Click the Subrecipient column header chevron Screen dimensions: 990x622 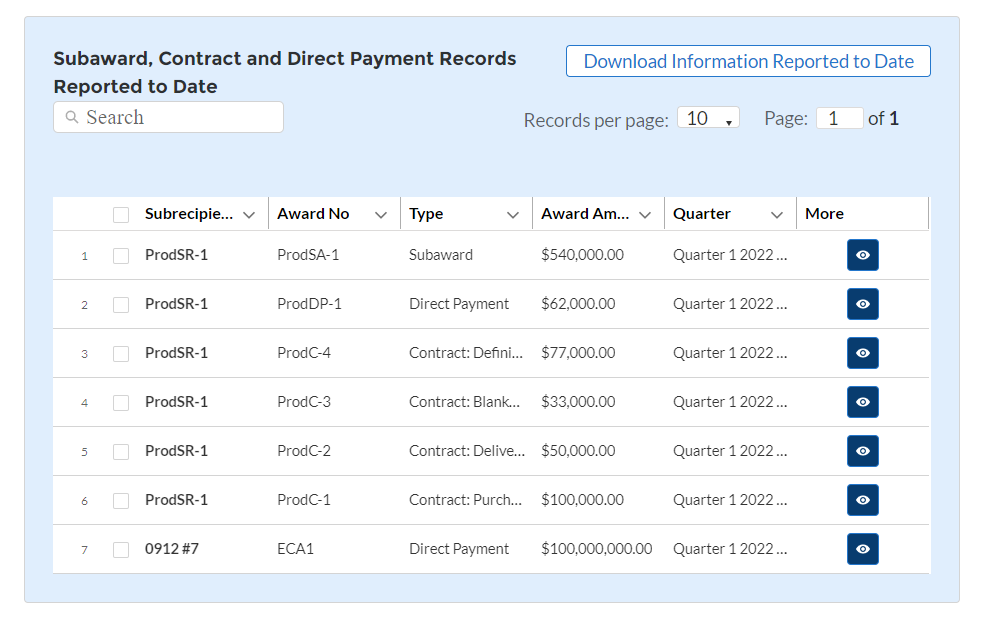(x=249, y=215)
